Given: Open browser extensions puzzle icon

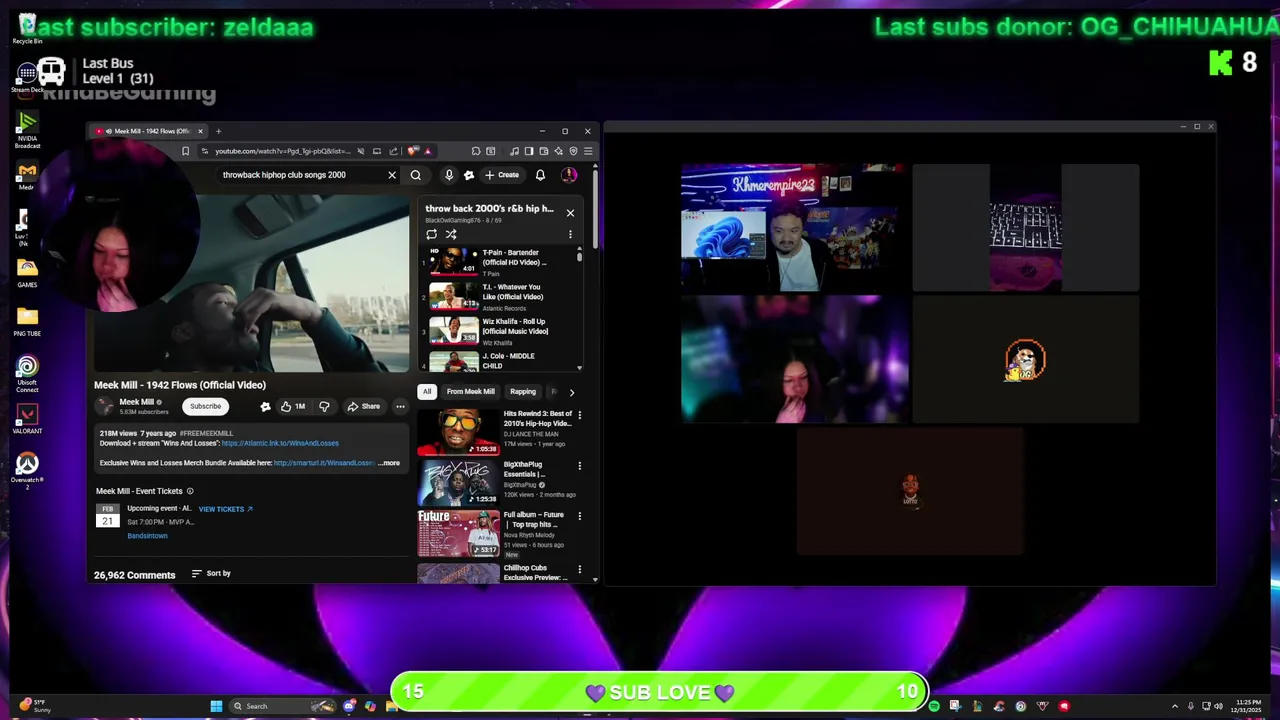Looking at the screenshot, I should (476, 151).
